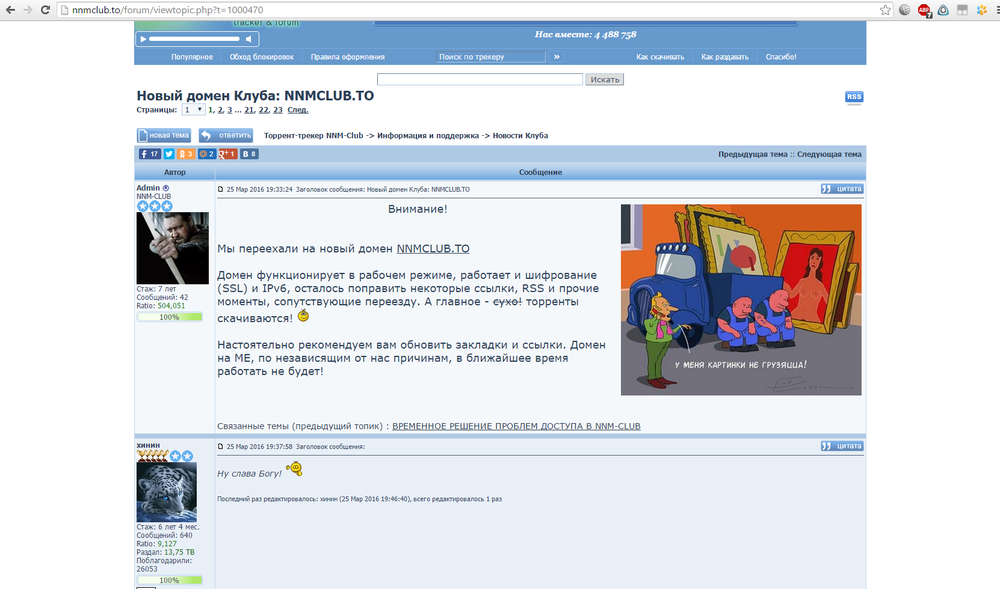Reload the page with the refresh icon
The image size is (1000, 589).
(45, 10)
